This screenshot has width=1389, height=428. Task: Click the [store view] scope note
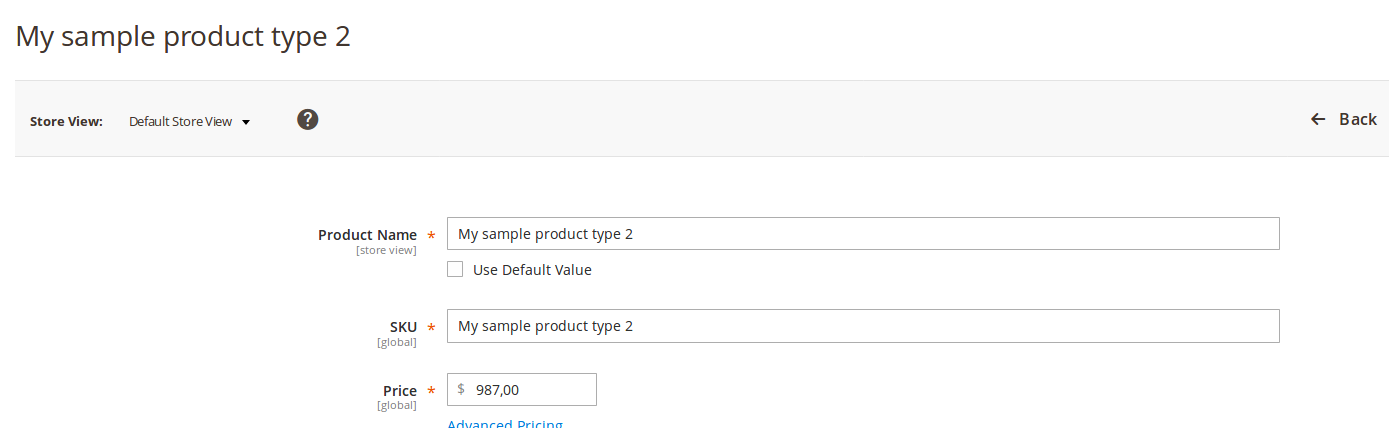point(386,250)
